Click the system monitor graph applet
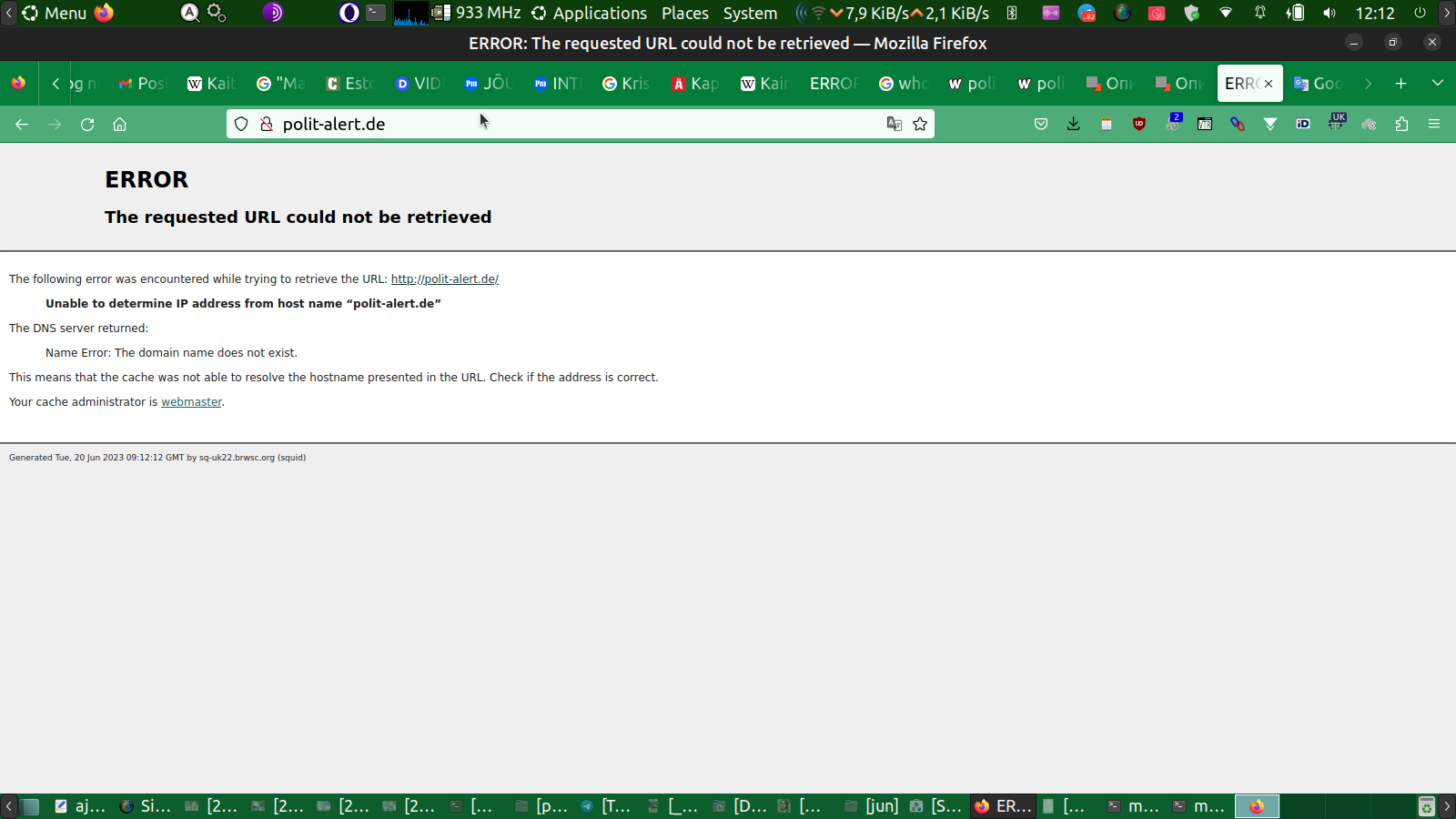1456x819 pixels. [x=411, y=13]
